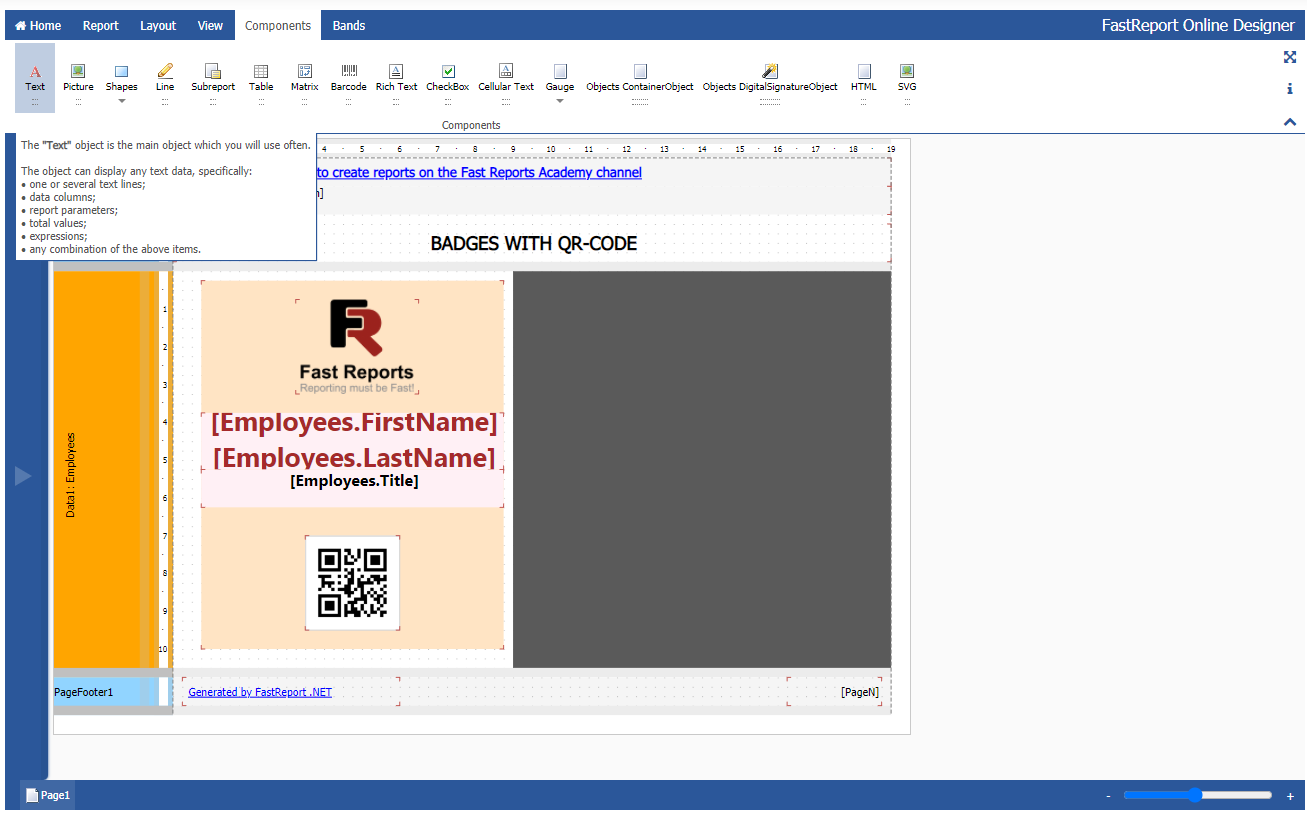Click the Fast Reports Academy channel link
Screen dimensions: 1307x816
479,172
